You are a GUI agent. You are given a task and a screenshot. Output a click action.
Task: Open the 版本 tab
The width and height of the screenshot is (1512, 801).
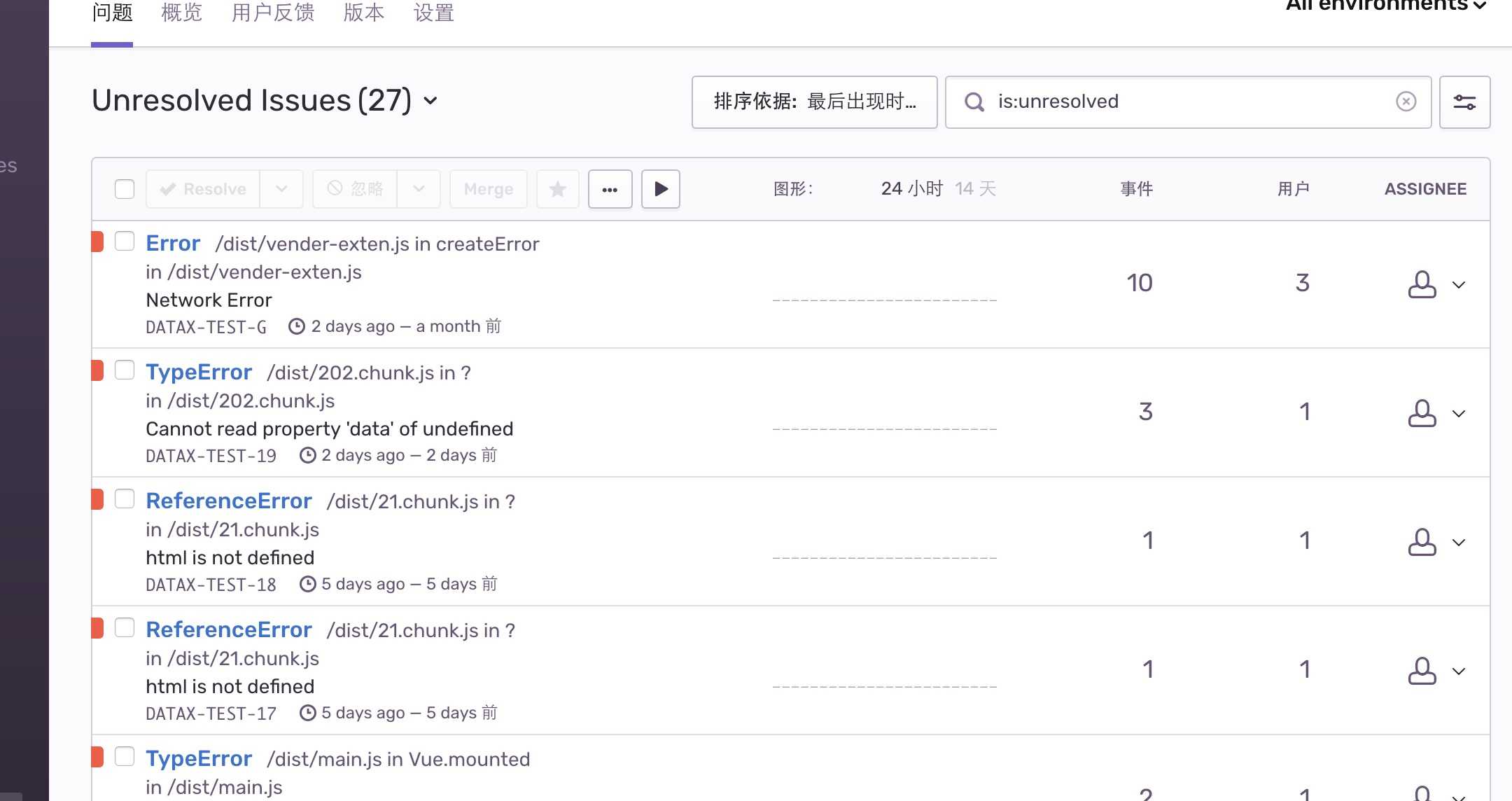pyautogui.click(x=364, y=13)
